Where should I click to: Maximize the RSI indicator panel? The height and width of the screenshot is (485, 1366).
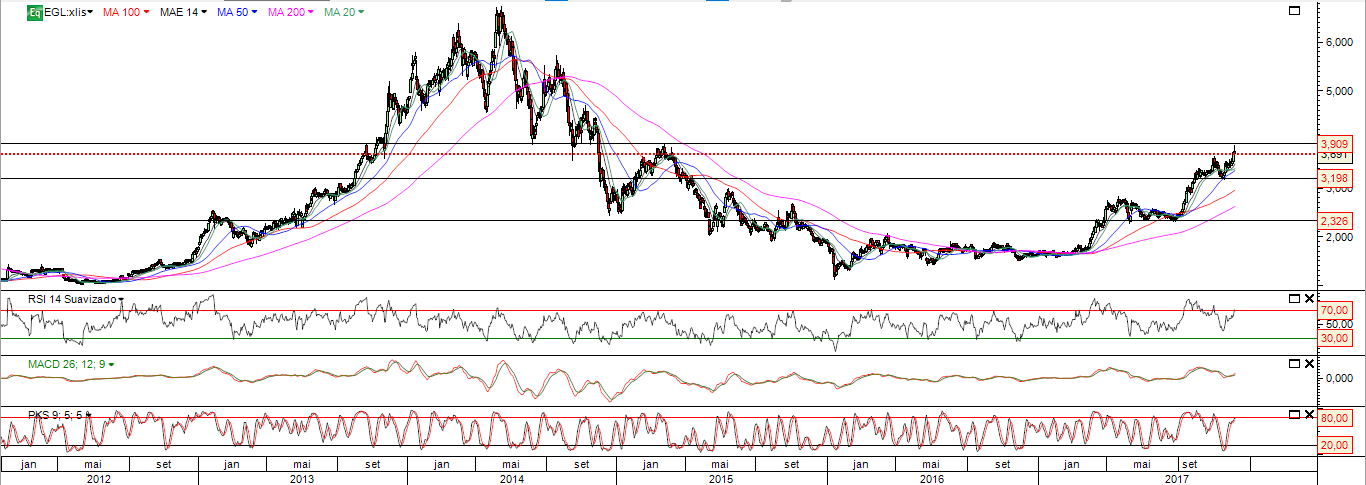pyautogui.click(x=1293, y=298)
